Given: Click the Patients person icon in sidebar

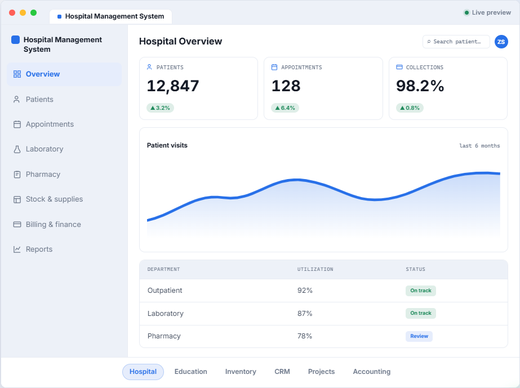Looking at the screenshot, I should pos(16,99).
